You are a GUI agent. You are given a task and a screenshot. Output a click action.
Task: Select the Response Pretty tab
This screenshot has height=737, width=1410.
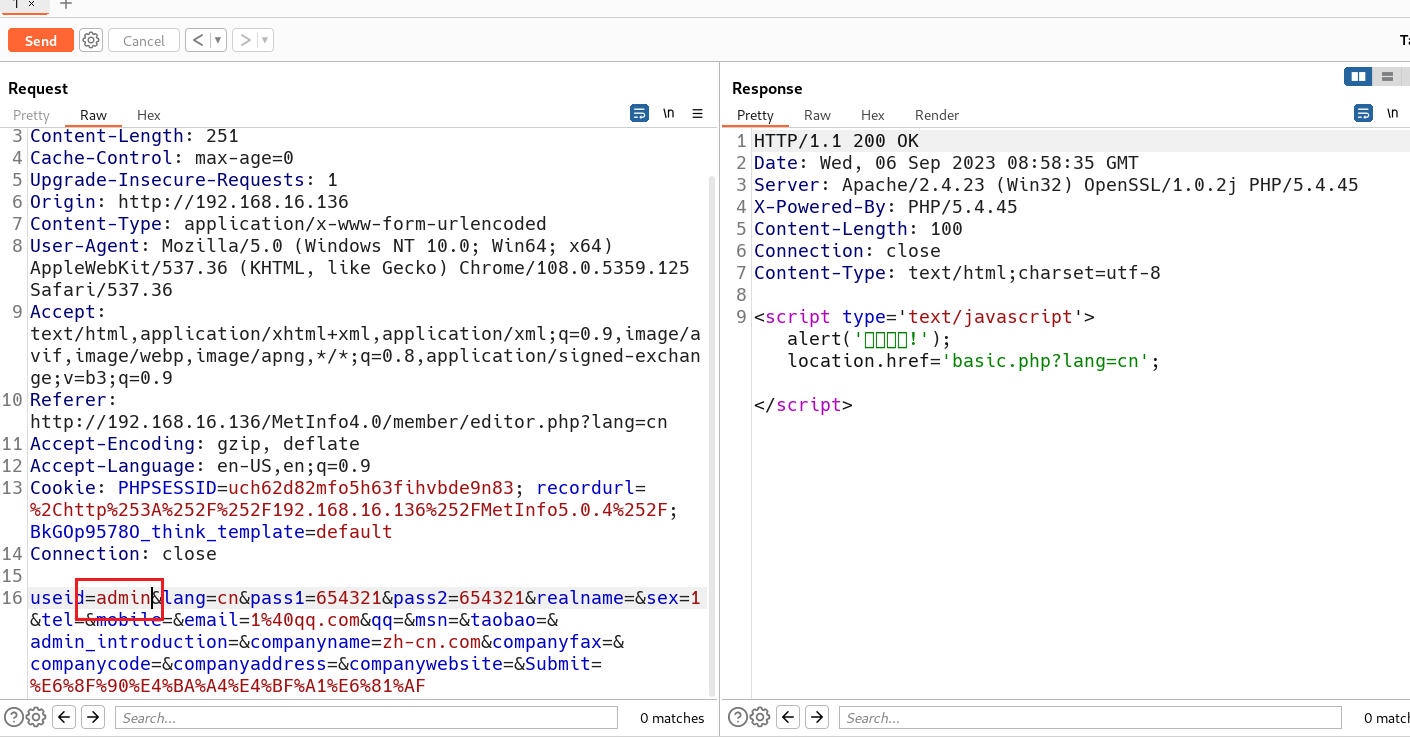tap(755, 115)
